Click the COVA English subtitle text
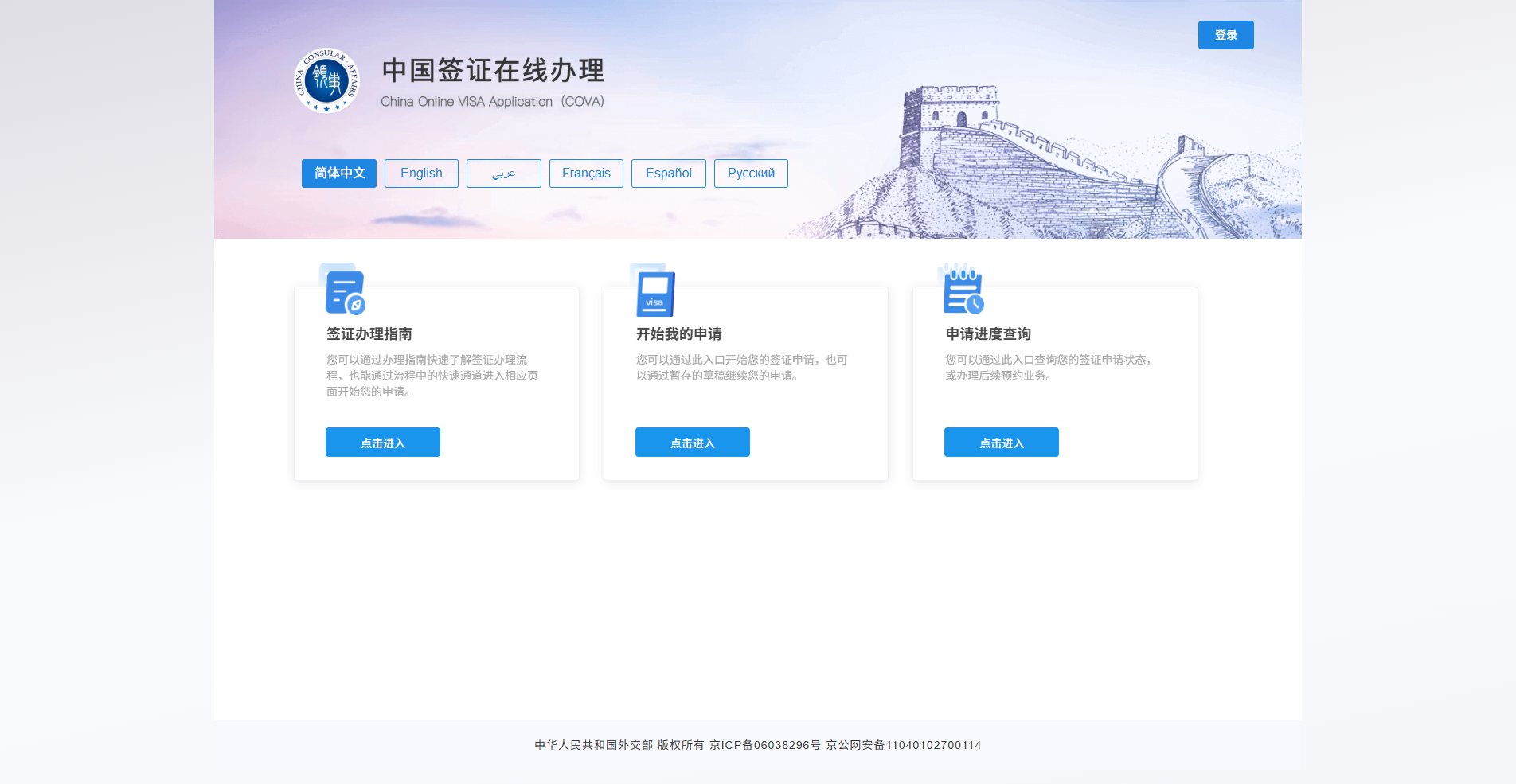 (x=492, y=101)
